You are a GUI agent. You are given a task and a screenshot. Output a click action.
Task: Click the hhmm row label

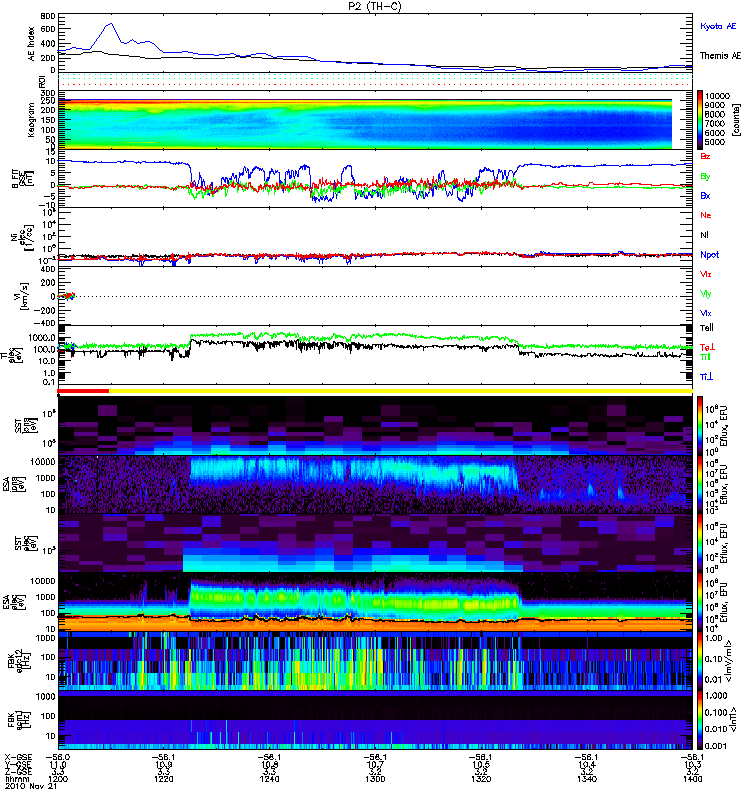pyautogui.click(x=15, y=779)
